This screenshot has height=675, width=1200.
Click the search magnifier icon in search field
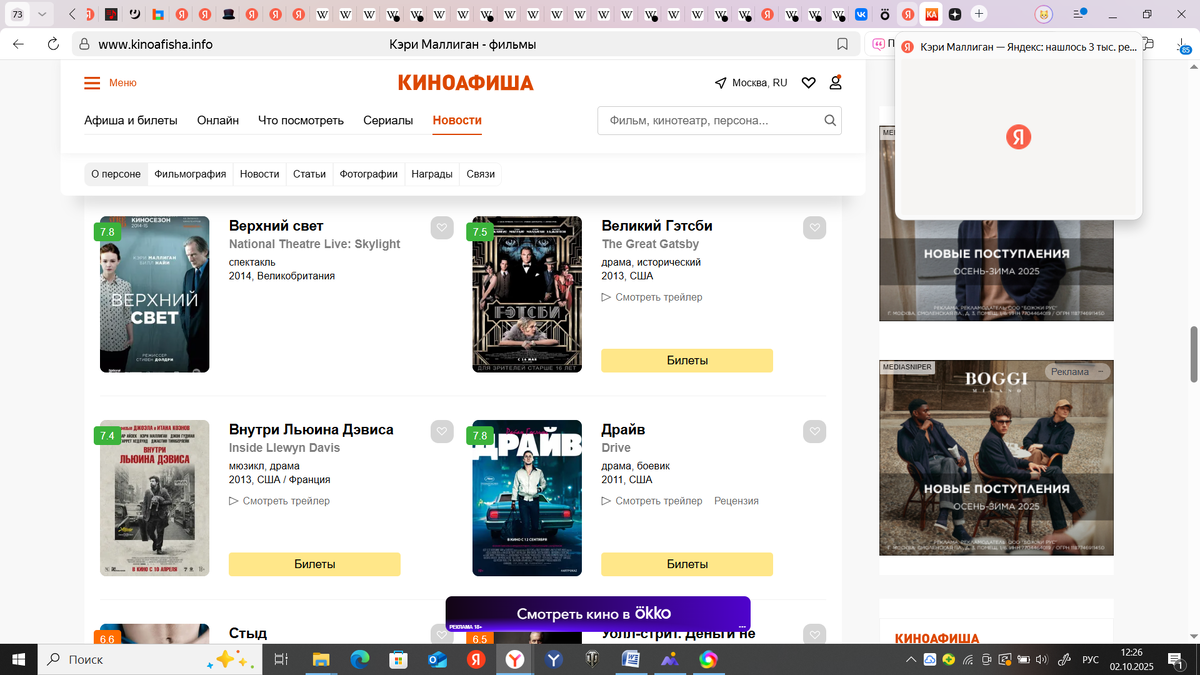[x=829, y=120]
